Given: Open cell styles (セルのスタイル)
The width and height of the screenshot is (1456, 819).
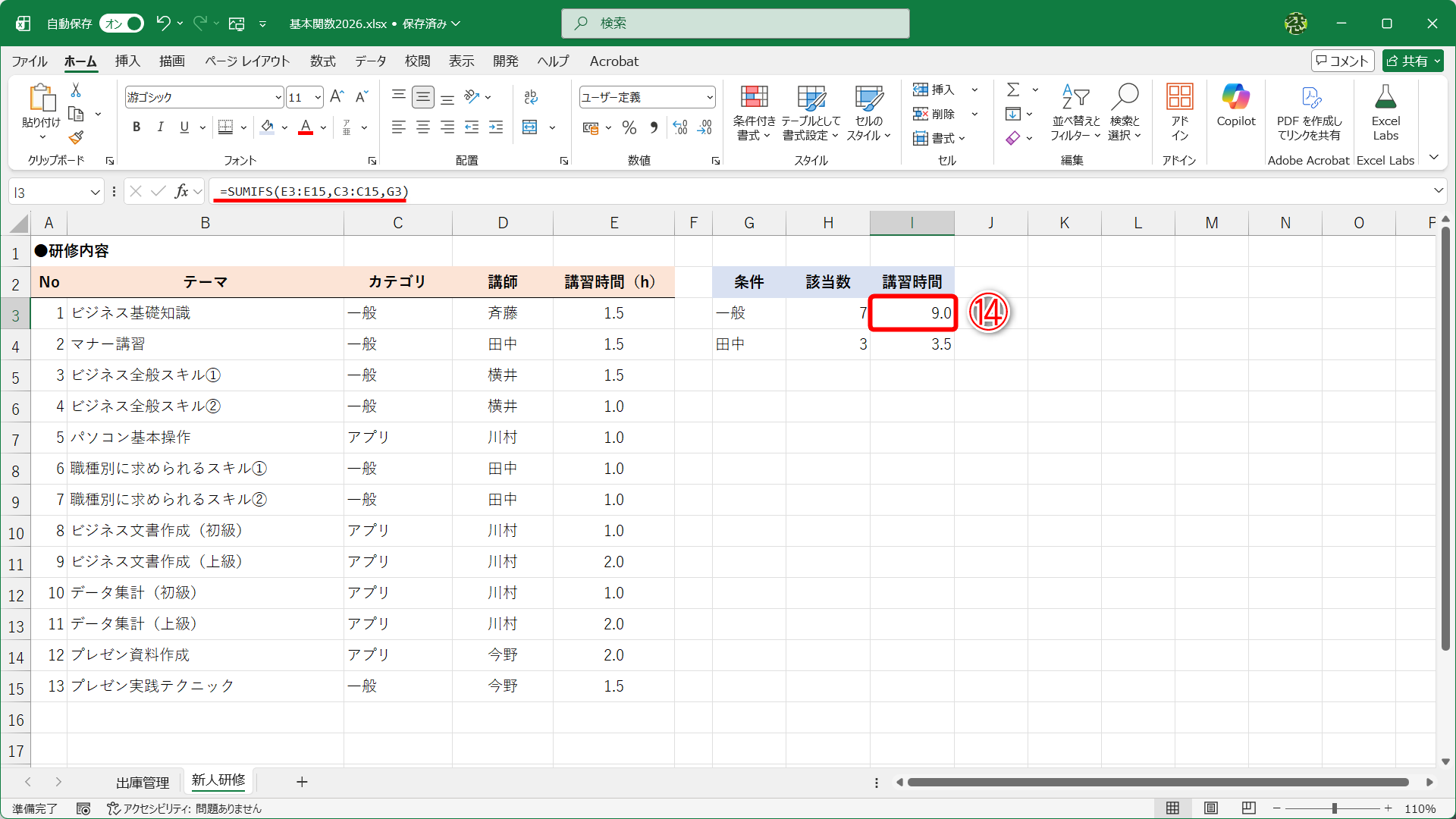Looking at the screenshot, I should [869, 112].
